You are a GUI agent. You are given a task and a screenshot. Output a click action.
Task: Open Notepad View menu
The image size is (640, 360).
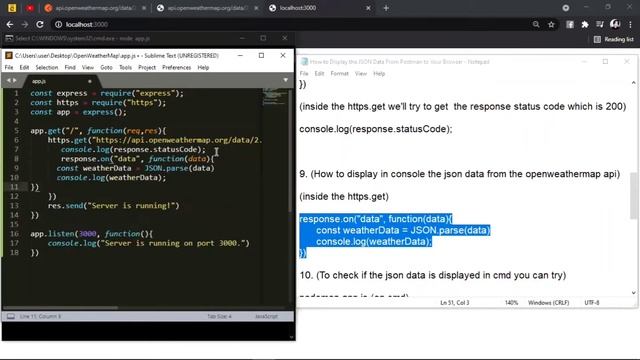coord(361,73)
